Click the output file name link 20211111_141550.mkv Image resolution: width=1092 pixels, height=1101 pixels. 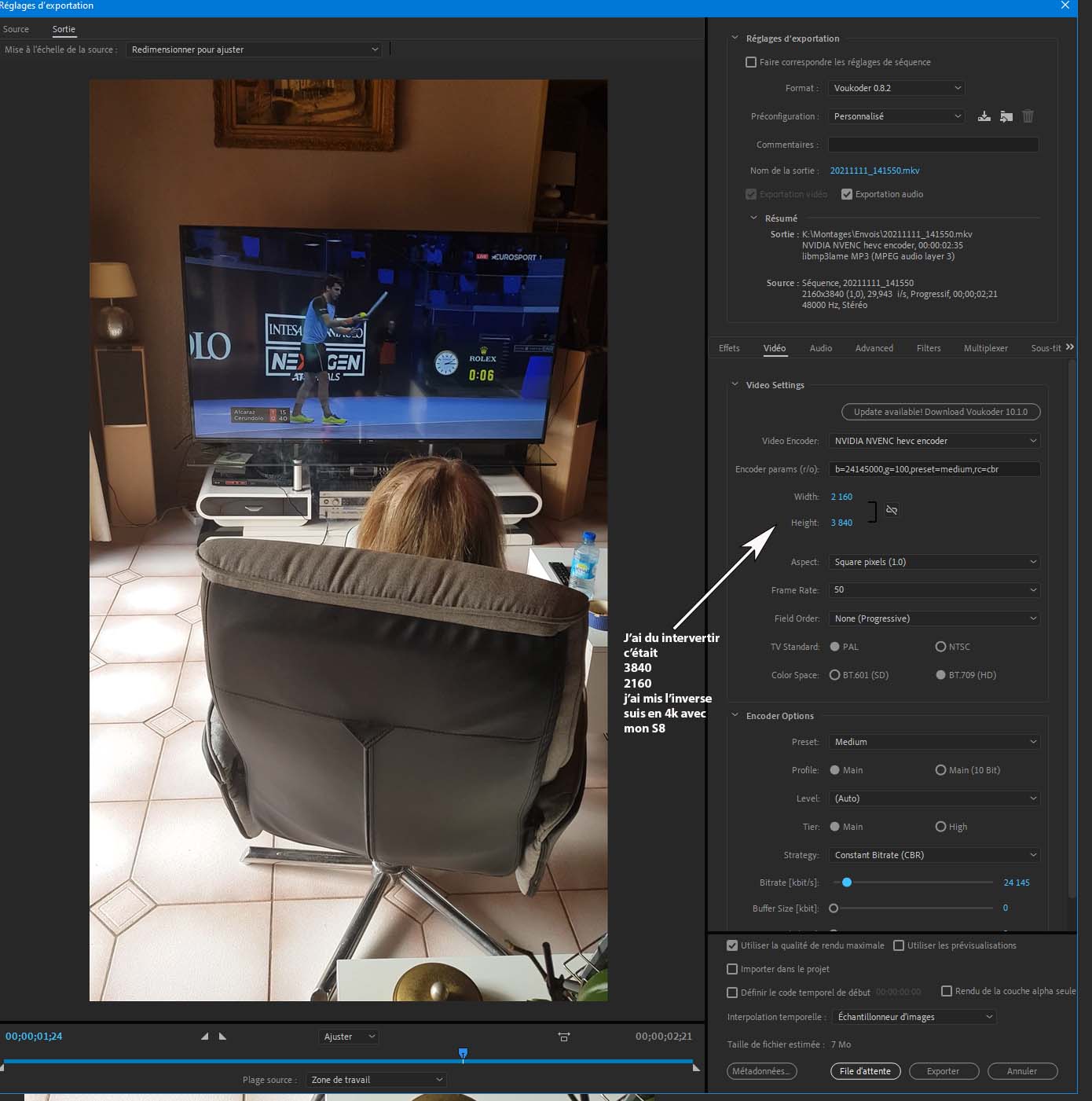[874, 171]
